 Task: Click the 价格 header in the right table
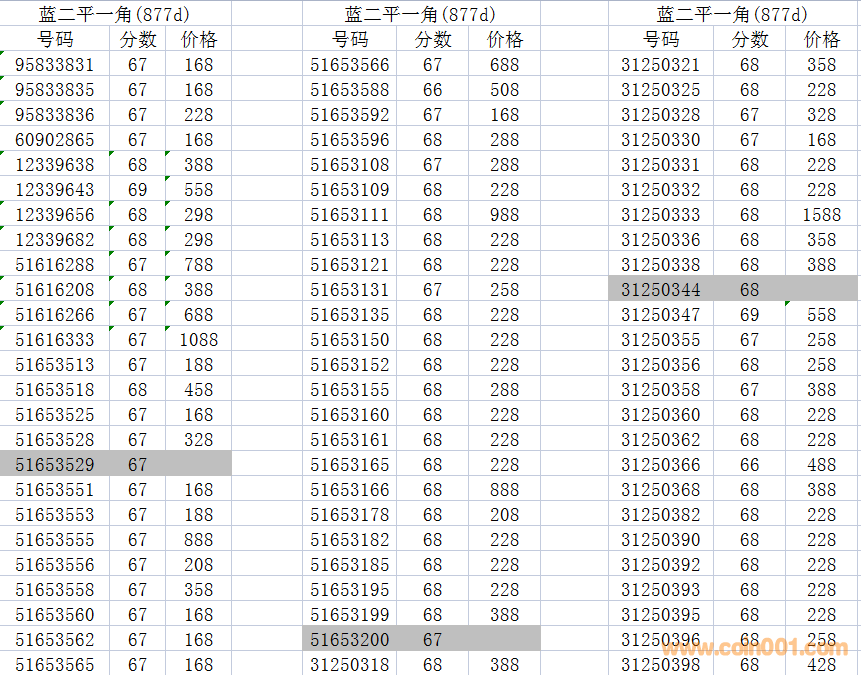tap(821, 40)
